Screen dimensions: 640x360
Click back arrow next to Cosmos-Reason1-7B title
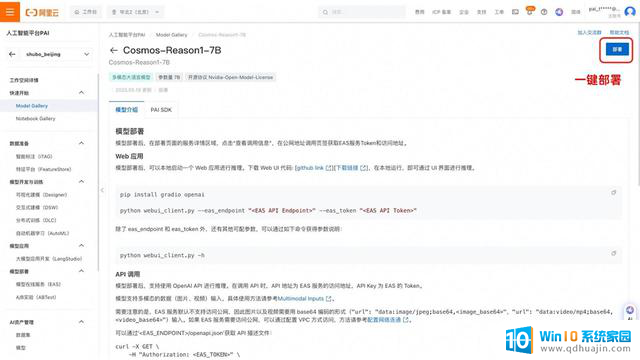(x=113, y=50)
